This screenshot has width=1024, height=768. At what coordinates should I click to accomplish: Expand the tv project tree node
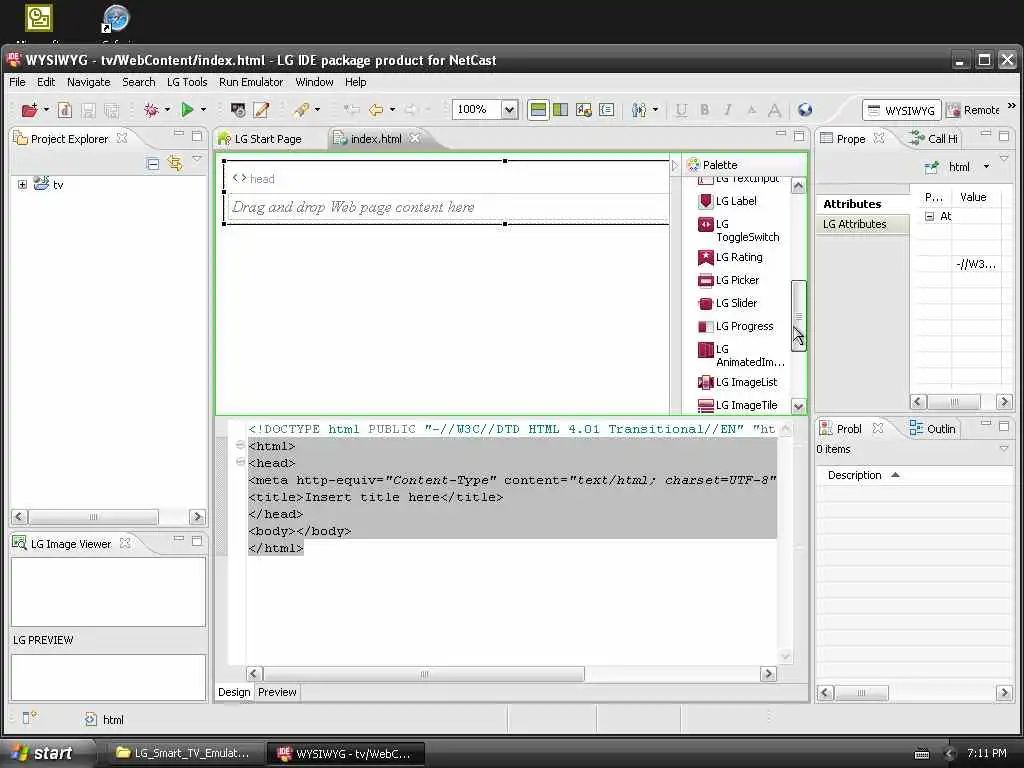(x=22, y=185)
